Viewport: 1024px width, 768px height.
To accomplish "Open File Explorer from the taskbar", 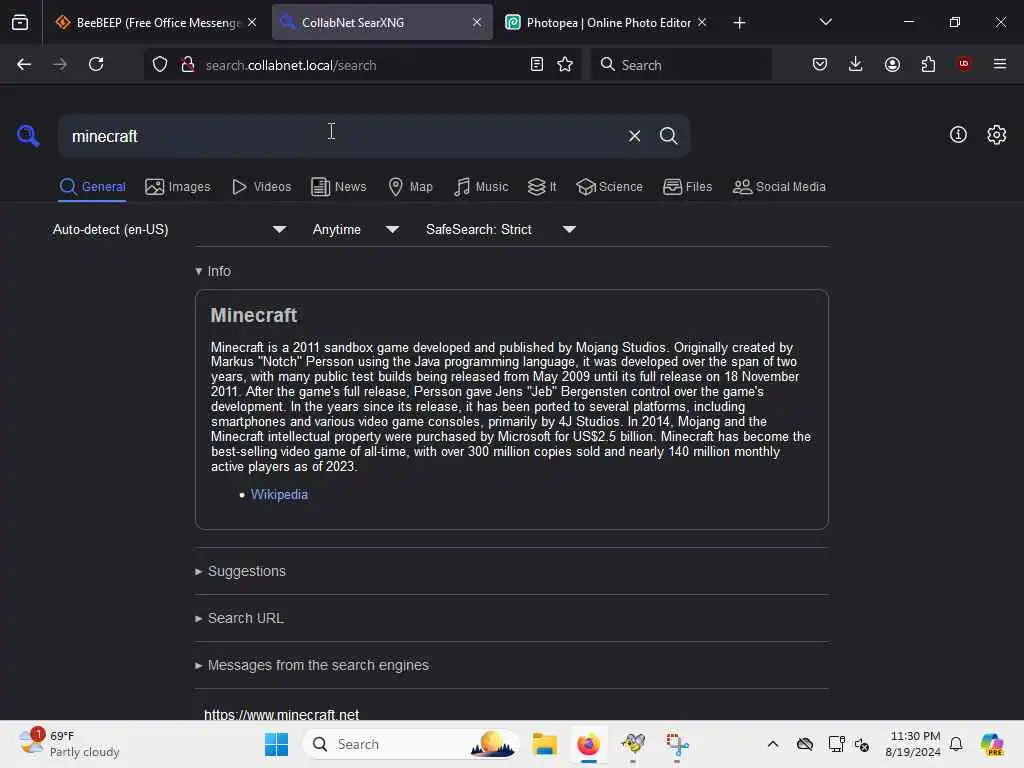I will click(x=544, y=744).
